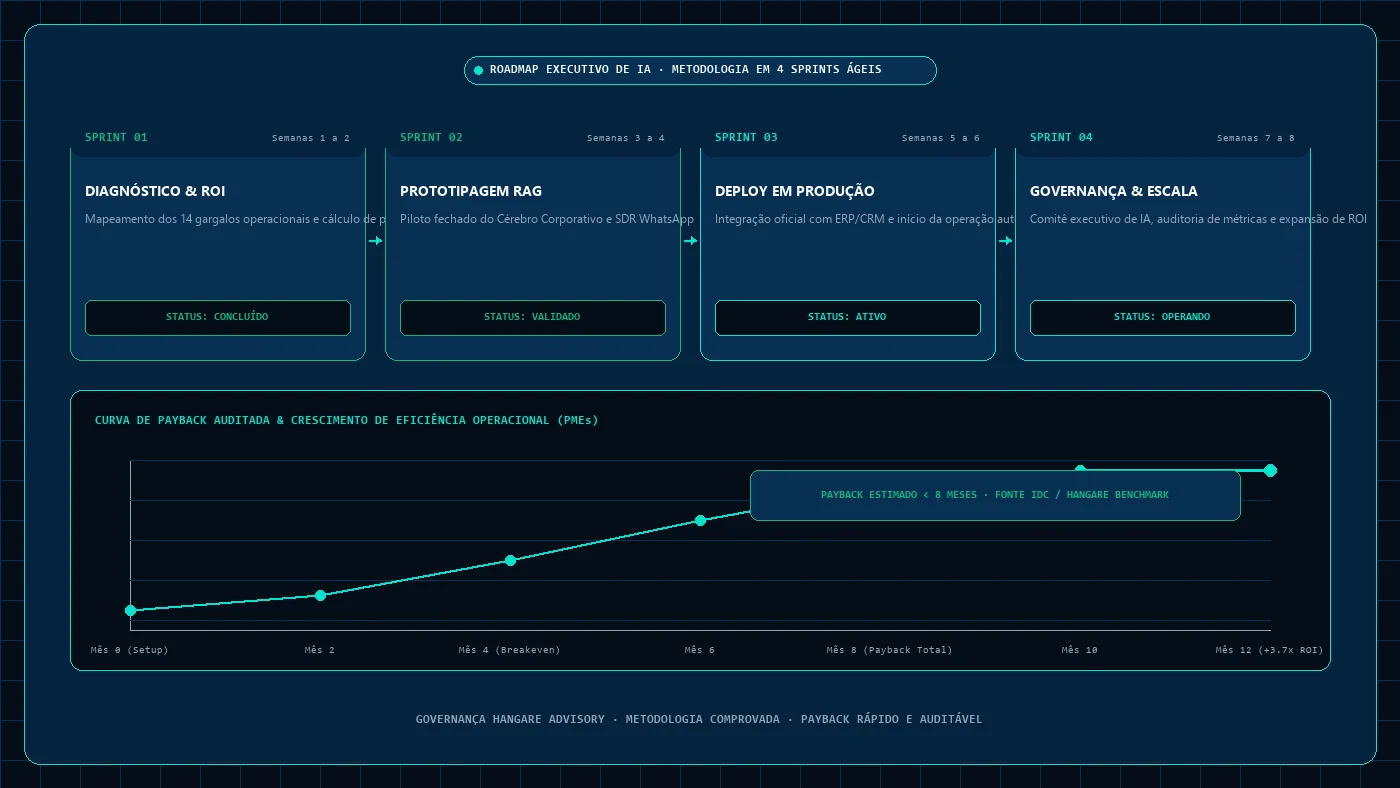Select the Status: Concluído badge

(218, 318)
